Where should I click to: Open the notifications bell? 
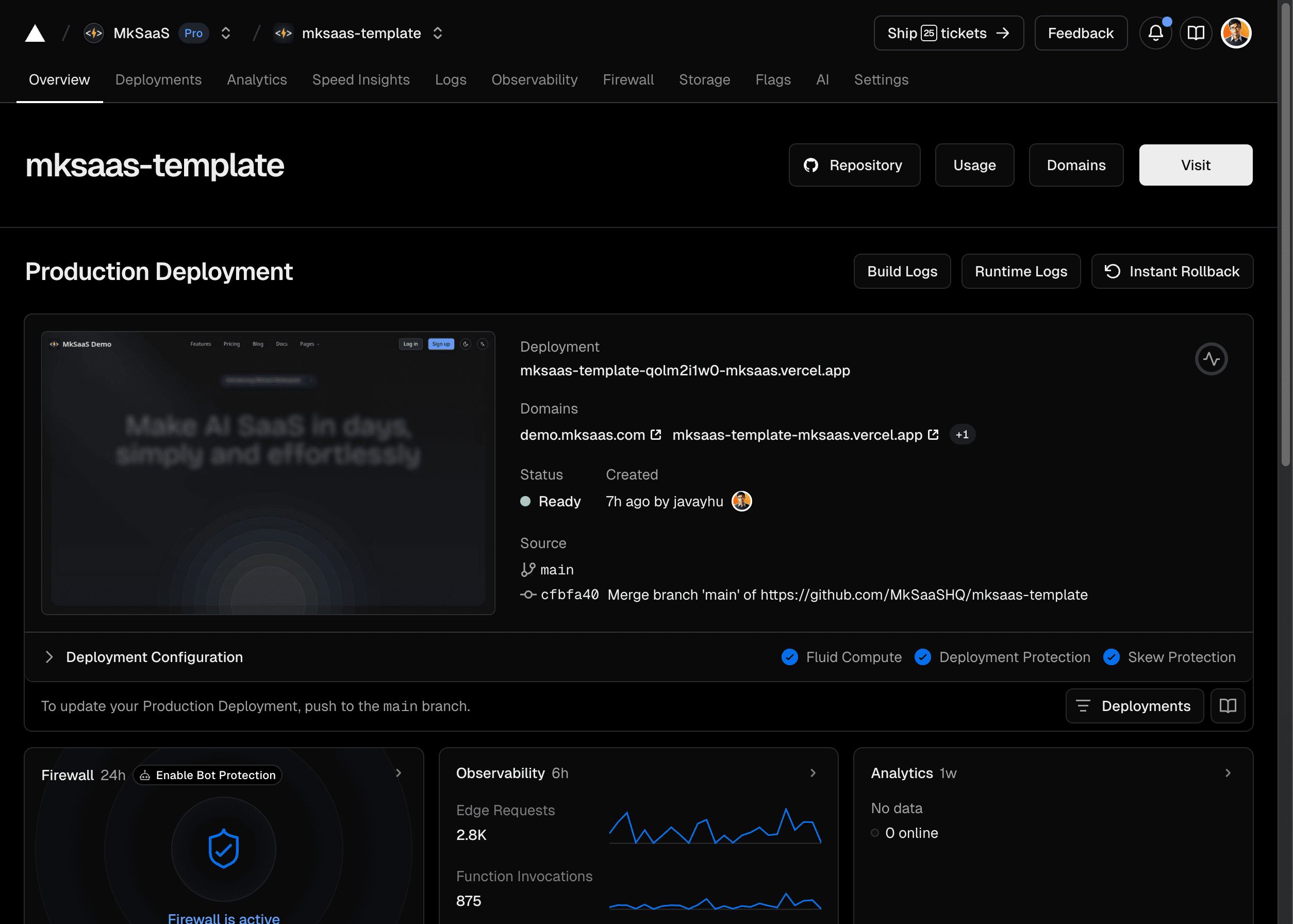coord(1155,33)
